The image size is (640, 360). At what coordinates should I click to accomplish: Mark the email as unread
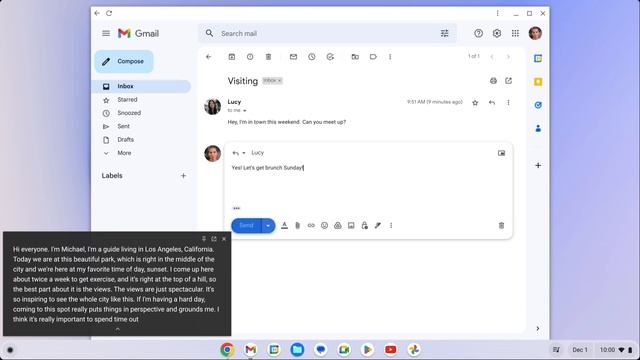[x=293, y=57]
